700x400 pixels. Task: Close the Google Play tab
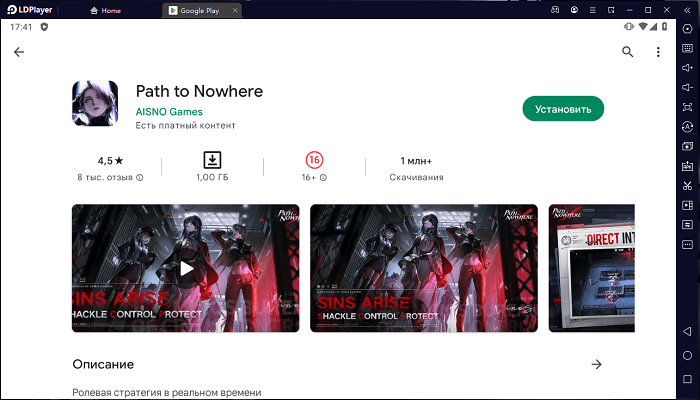click(x=235, y=10)
